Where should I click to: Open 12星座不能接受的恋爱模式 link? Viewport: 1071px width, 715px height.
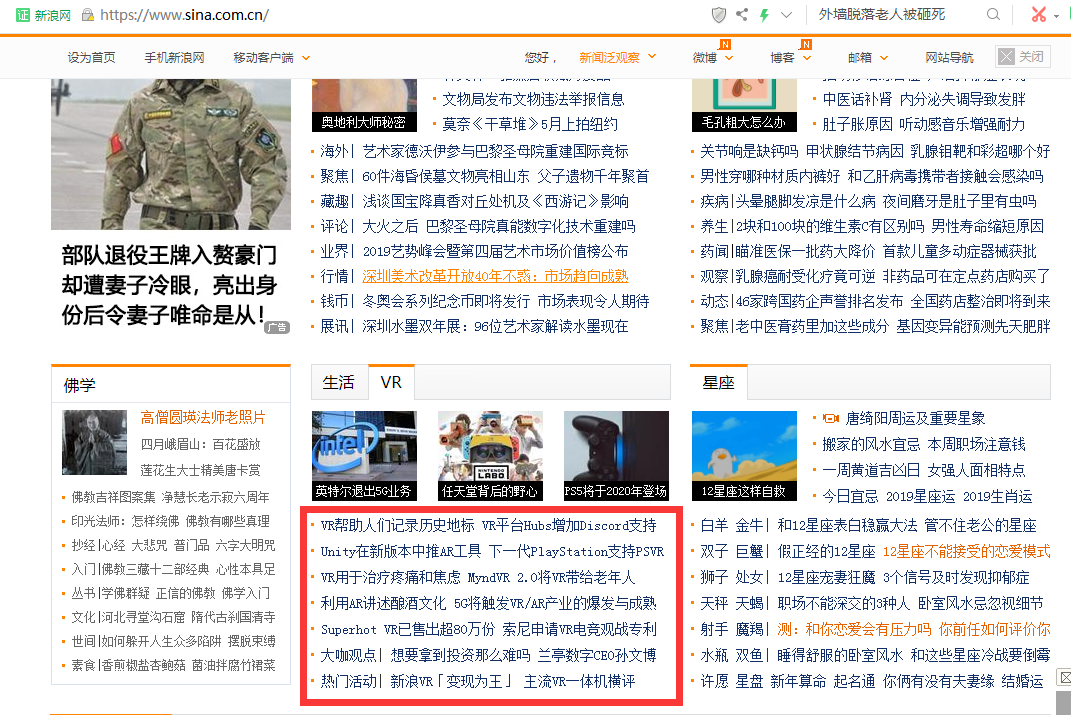966,551
